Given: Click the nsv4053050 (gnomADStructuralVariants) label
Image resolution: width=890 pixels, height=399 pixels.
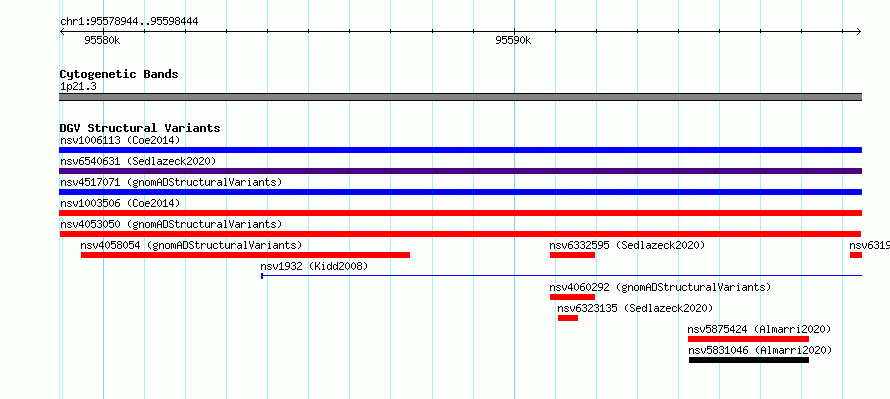Looking at the screenshot, I should [171, 224].
